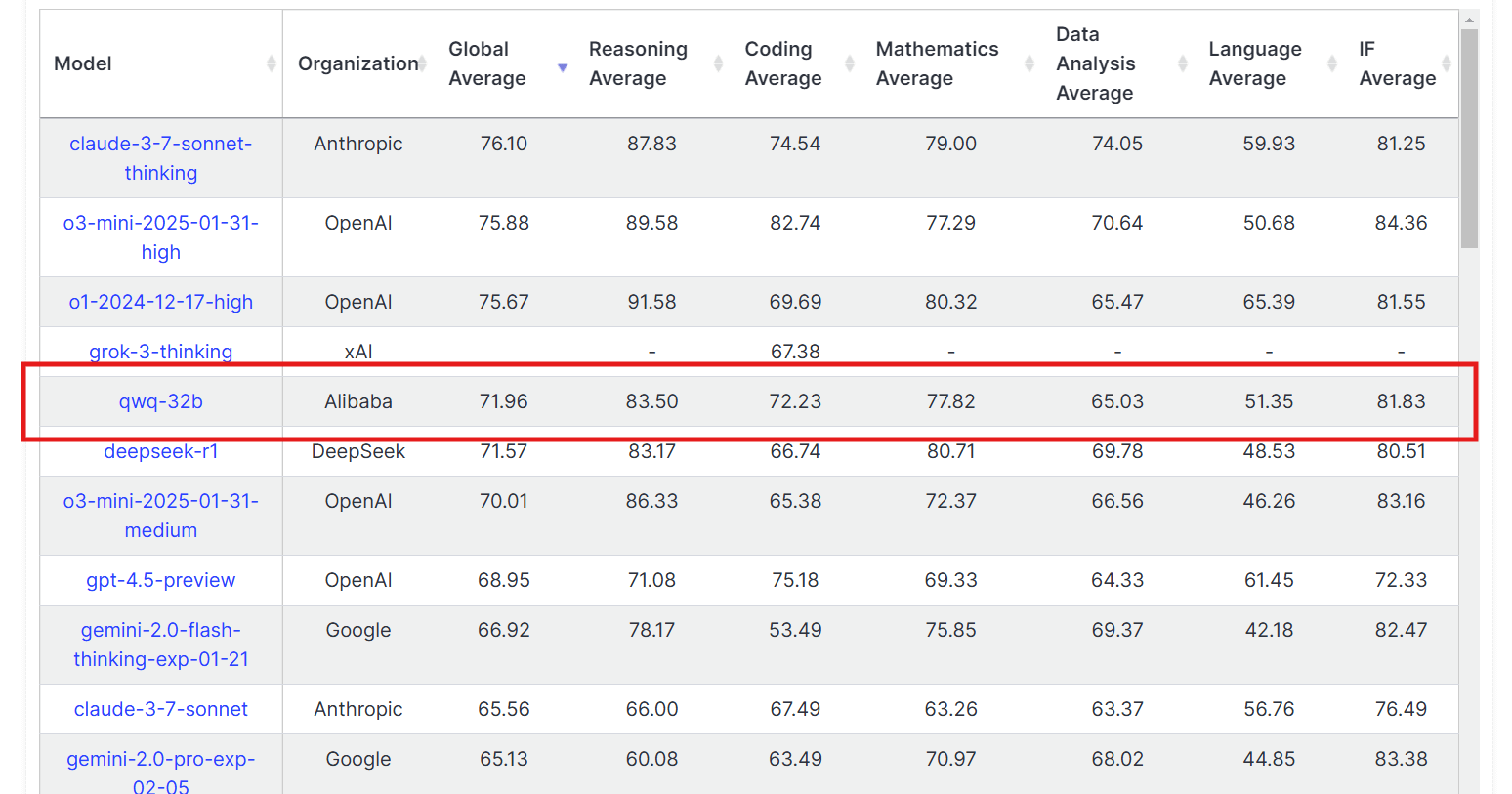The height and width of the screenshot is (794, 1512).
Task: Select DeepSeek organization cell
Action: (x=358, y=451)
